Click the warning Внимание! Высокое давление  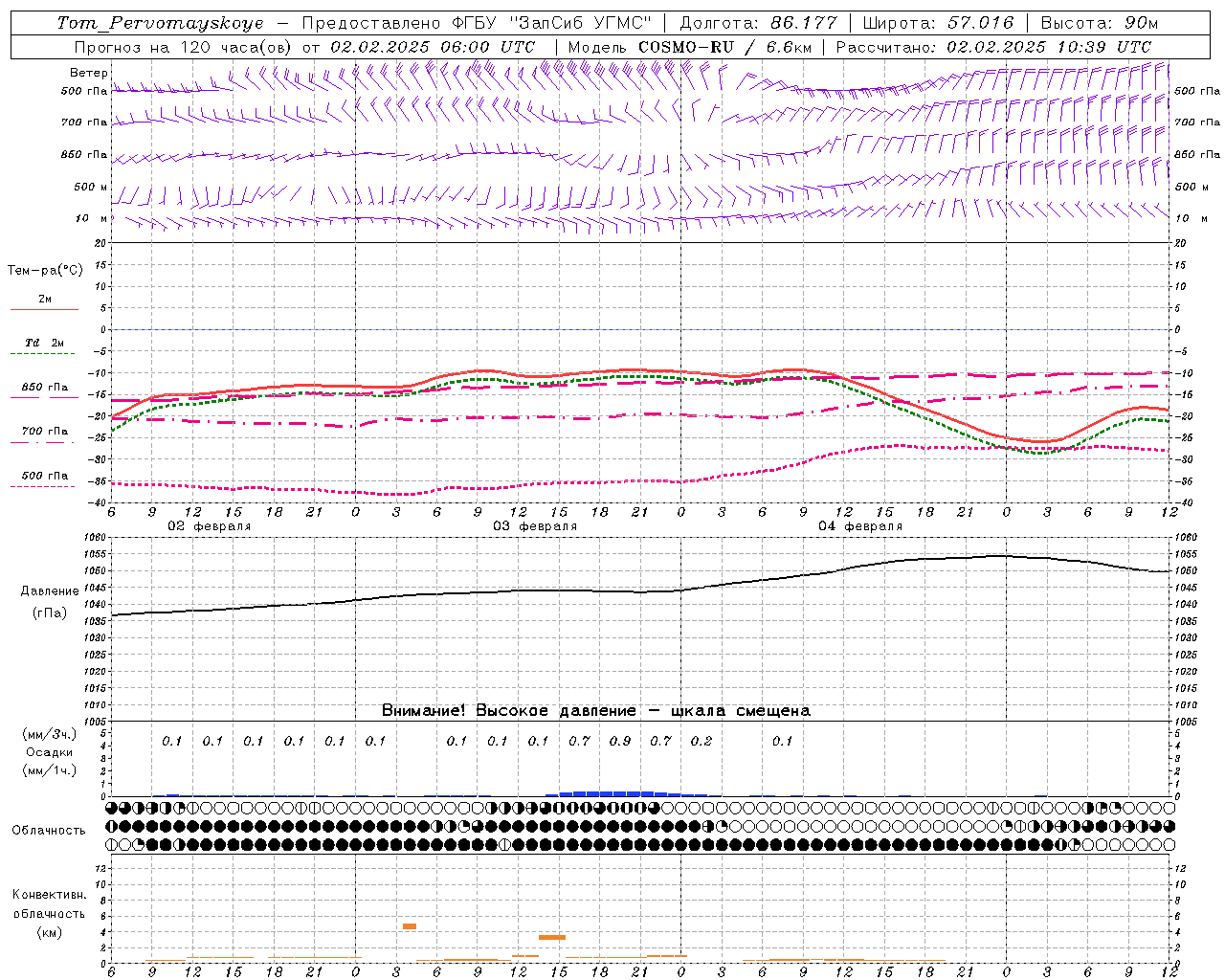pos(508,711)
